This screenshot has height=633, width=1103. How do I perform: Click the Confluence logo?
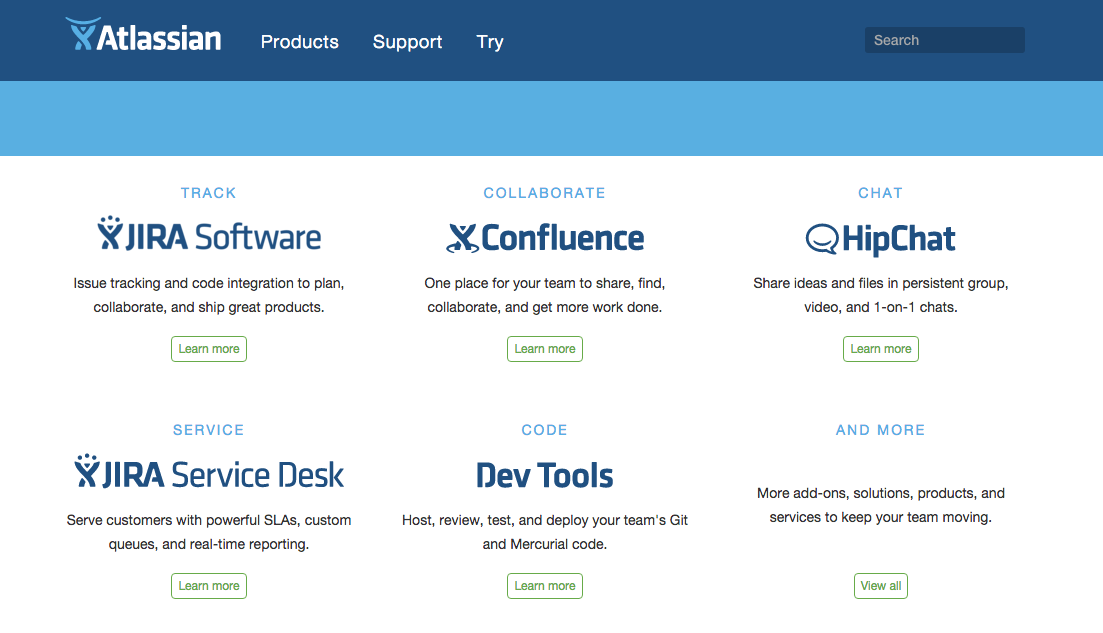545,238
